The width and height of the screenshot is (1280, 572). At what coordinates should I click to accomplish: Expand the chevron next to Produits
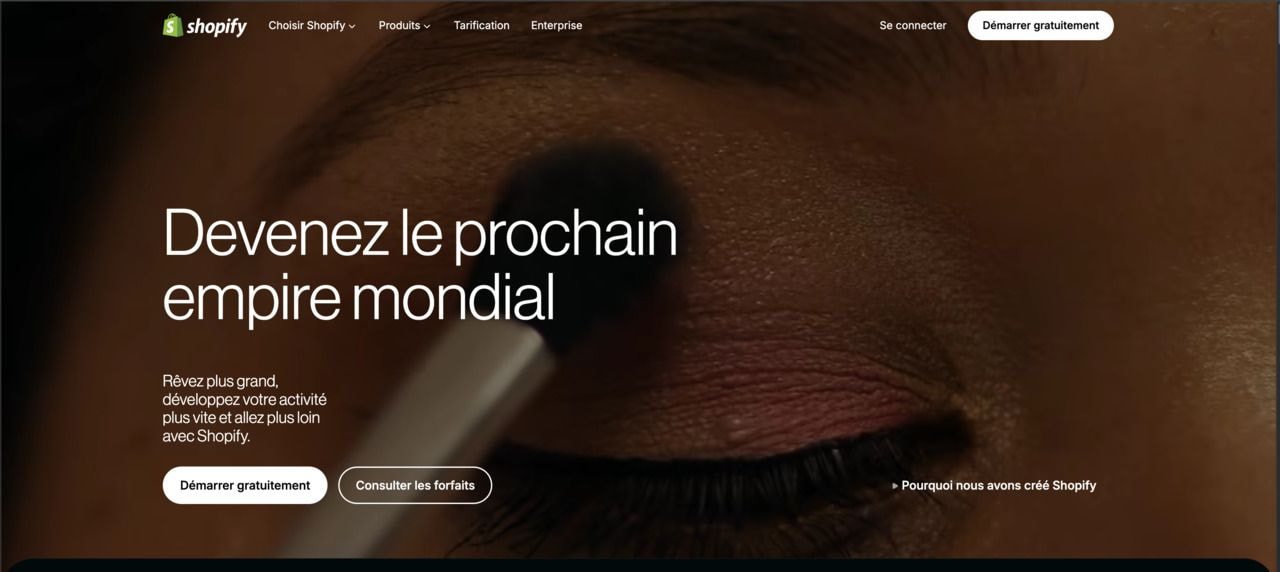tap(427, 27)
